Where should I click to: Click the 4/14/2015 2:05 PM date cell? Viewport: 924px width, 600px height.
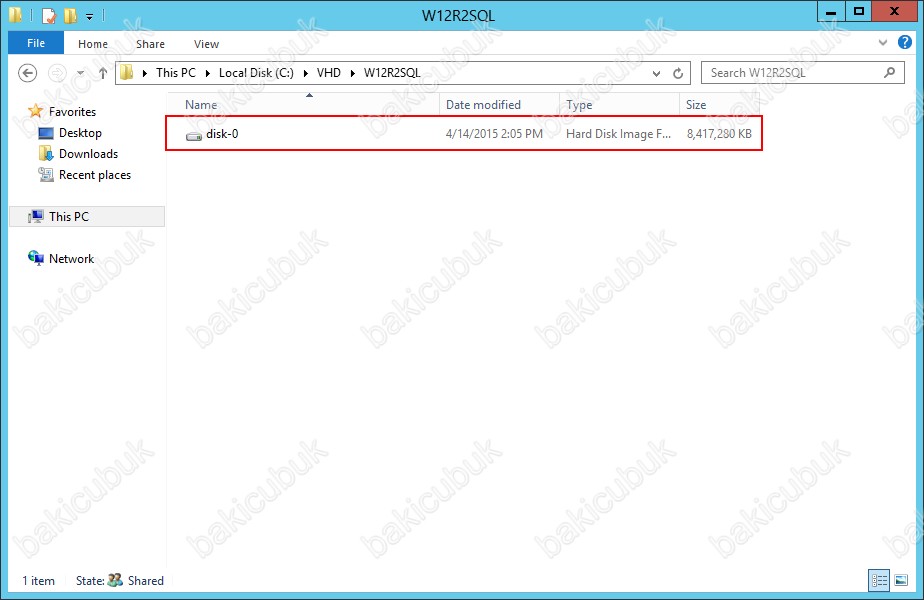494,134
